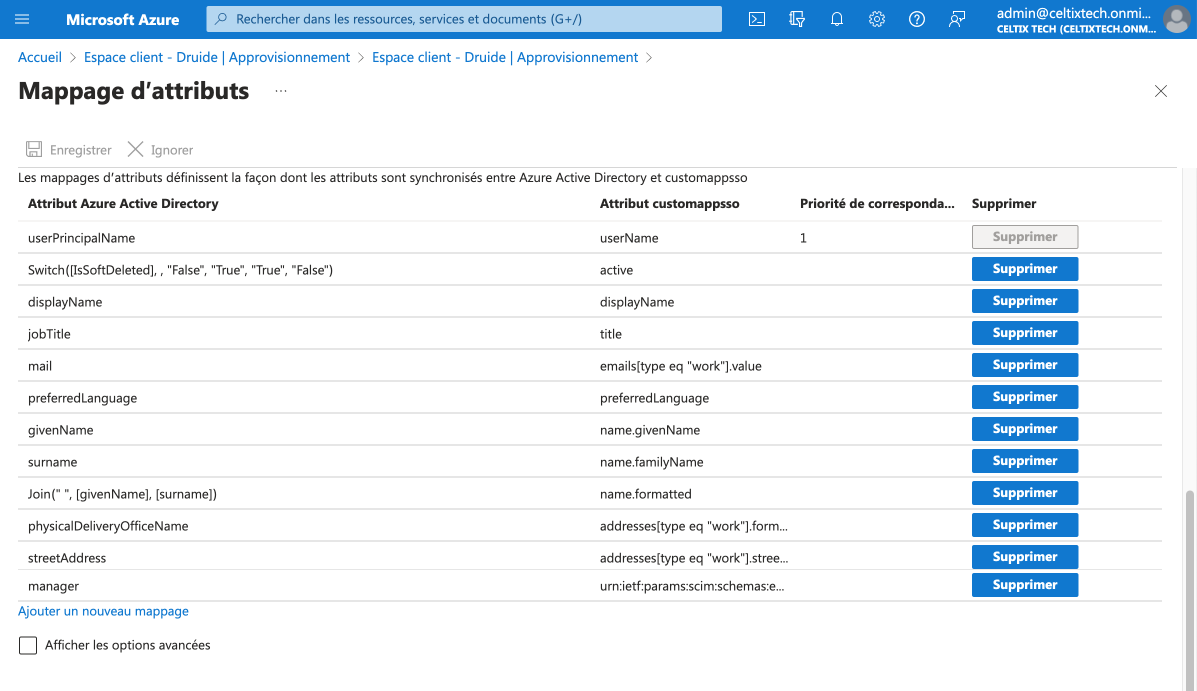Click Ajouter un nouveau mappage link
The width and height of the screenshot is (1197, 691).
[103, 611]
